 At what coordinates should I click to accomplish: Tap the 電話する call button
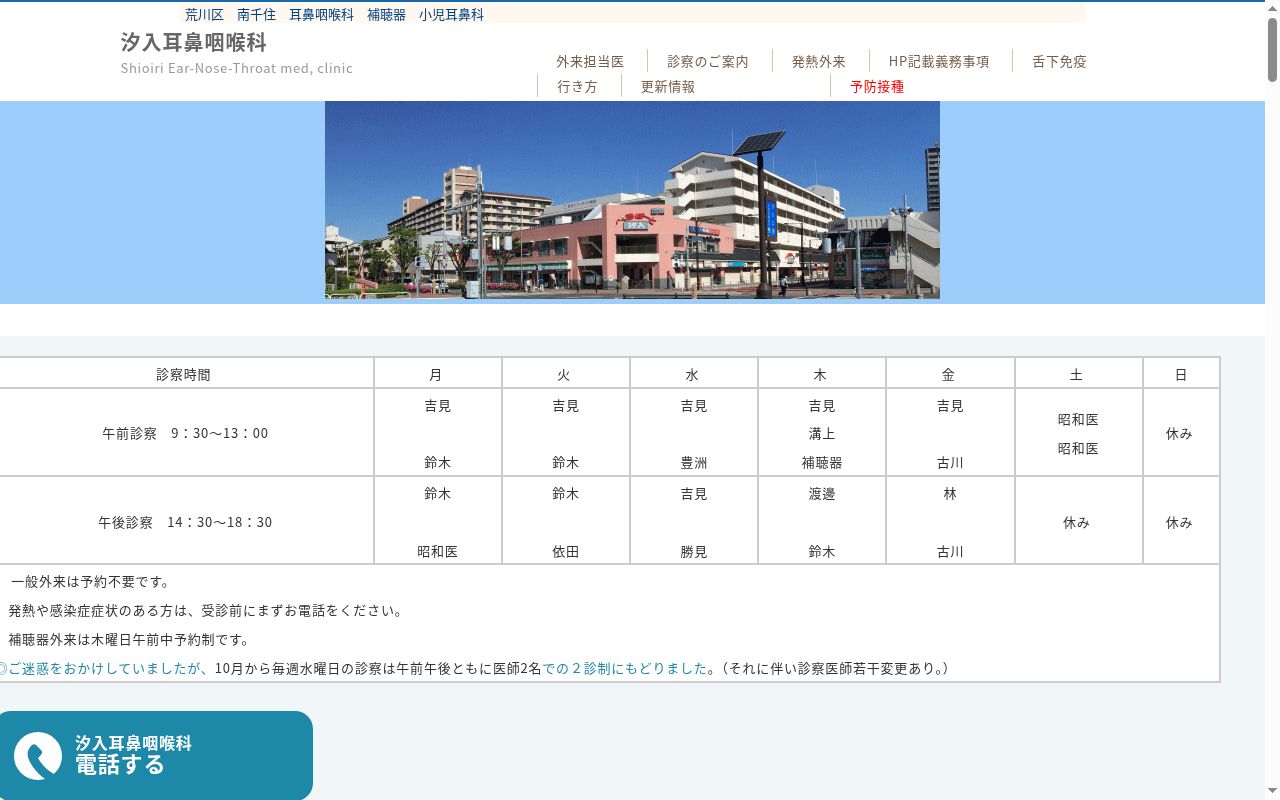[x=156, y=755]
